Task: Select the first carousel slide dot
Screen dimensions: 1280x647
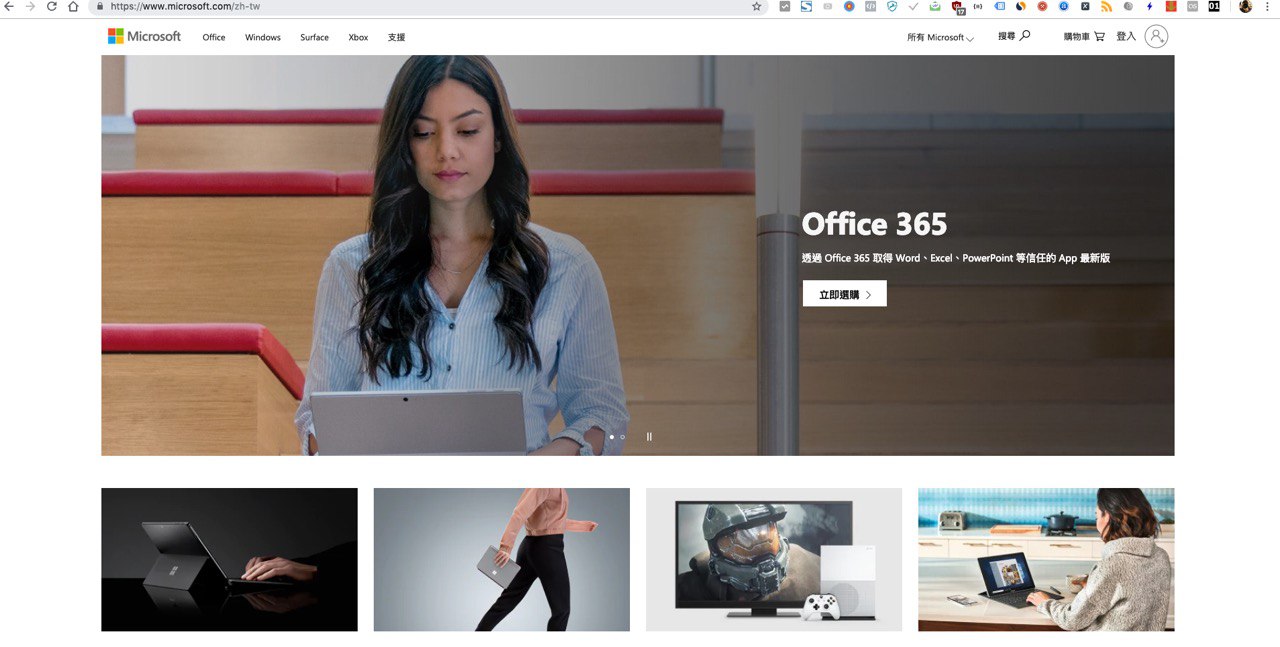Action: pos(612,437)
